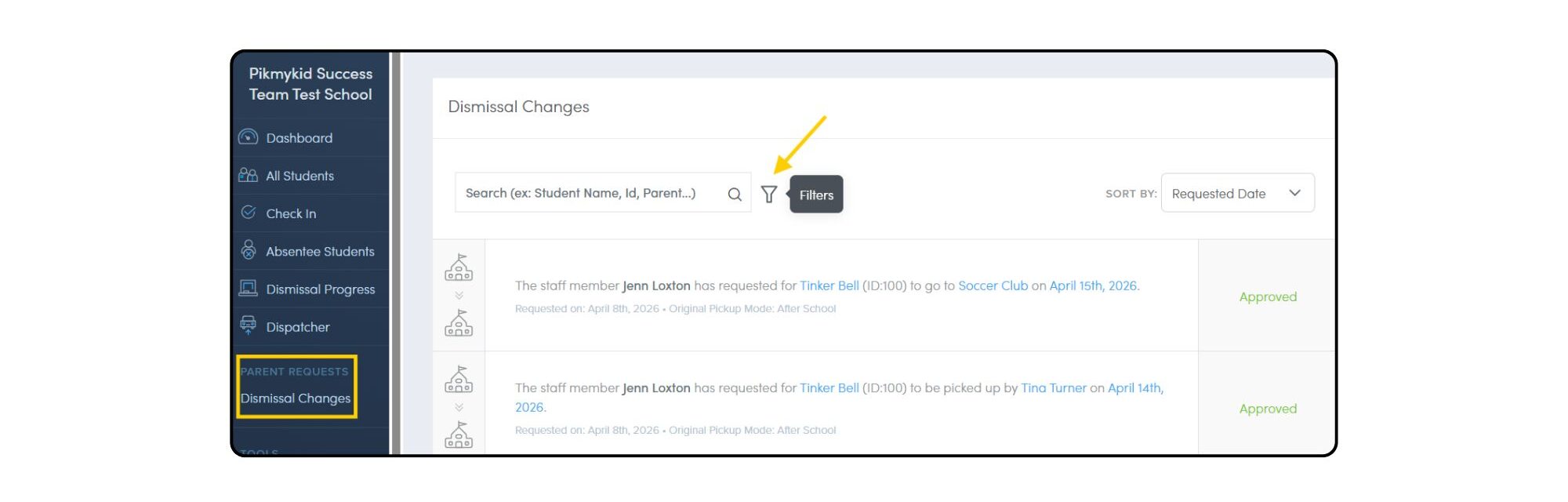Open the Soccer Club link
1568x502 pixels.
point(993,286)
